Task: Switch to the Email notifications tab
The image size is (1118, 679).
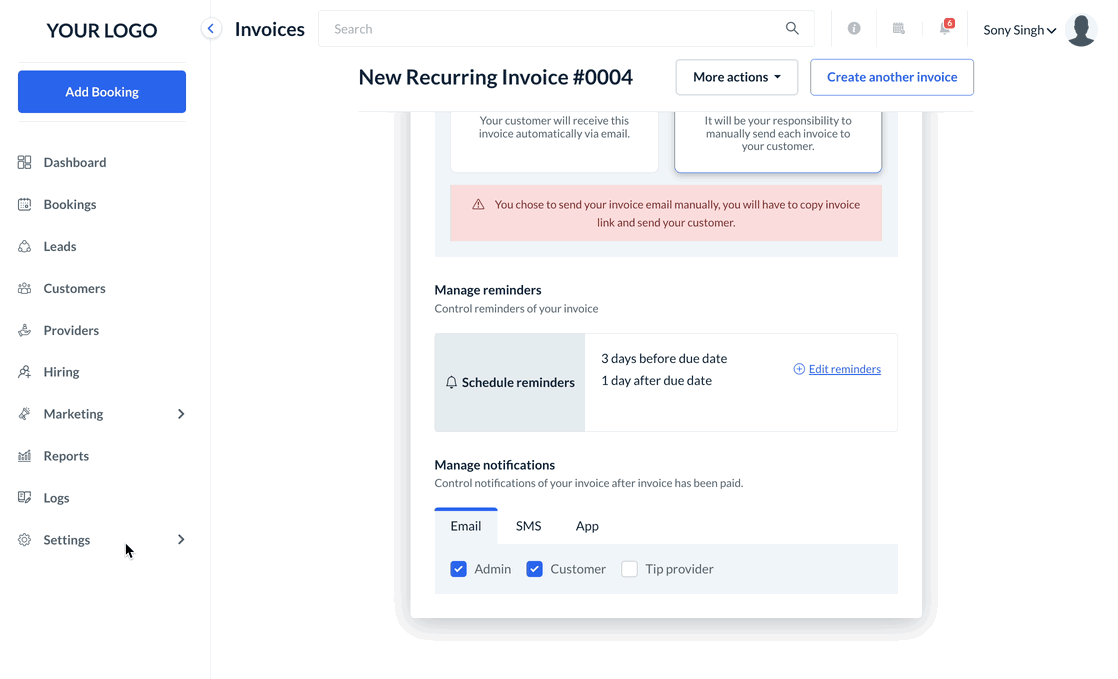Action: click(466, 526)
